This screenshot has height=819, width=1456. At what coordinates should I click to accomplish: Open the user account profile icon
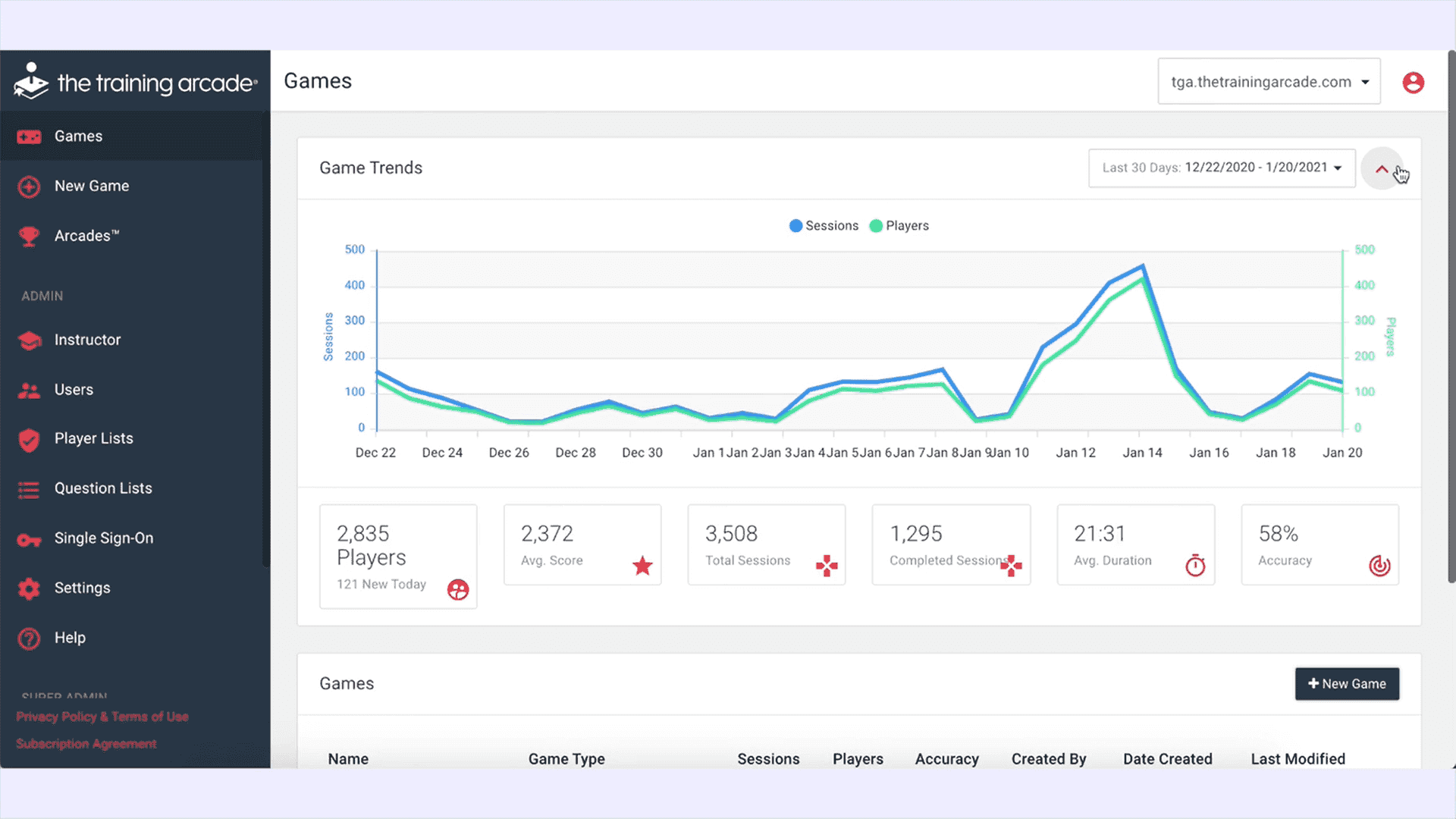tap(1413, 82)
